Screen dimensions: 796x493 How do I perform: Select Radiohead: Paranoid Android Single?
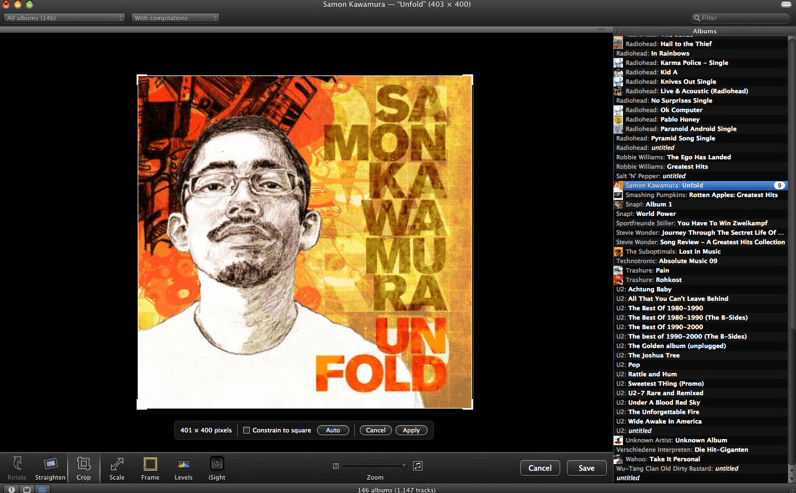point(701,128)
